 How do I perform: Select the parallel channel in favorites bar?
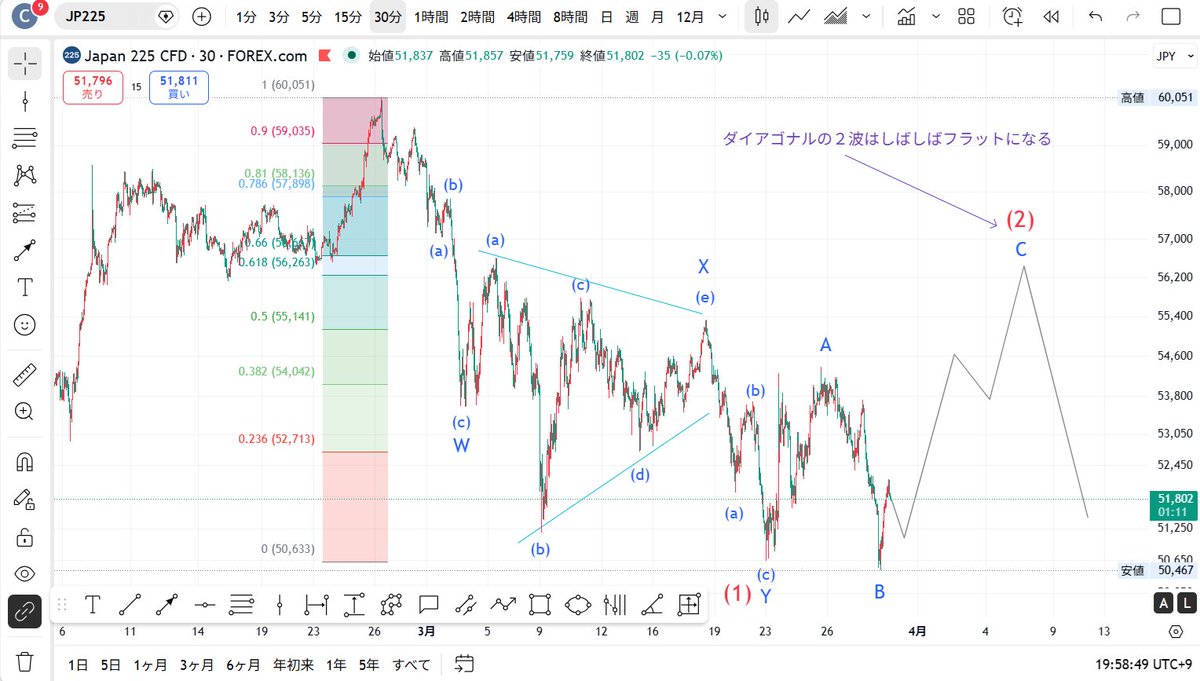[465, 604]
